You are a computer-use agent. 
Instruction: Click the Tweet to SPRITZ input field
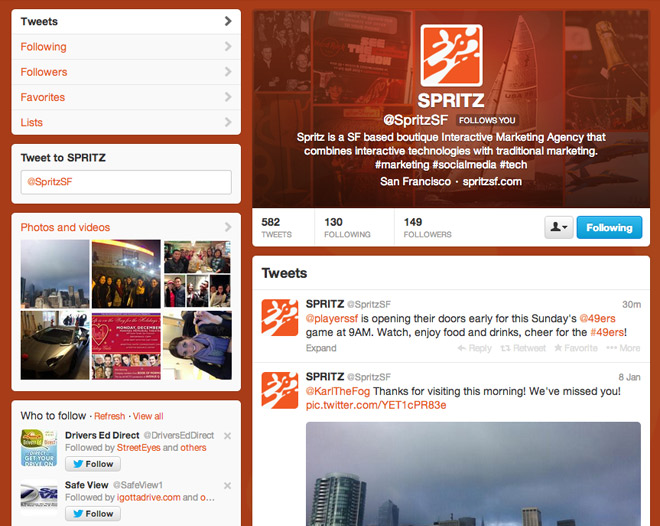click(126, 182)
